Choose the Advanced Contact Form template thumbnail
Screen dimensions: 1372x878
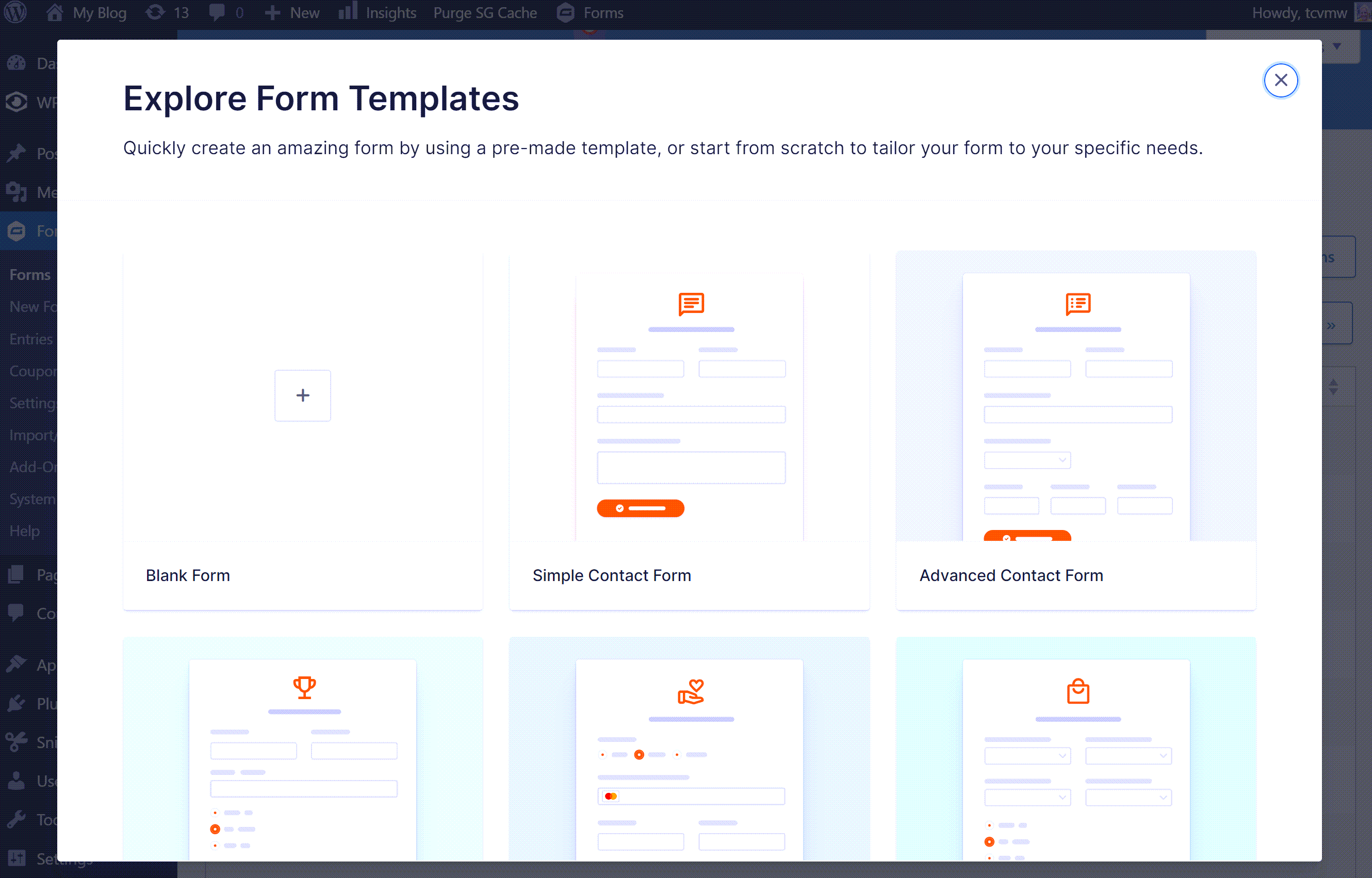[1075, 396]
